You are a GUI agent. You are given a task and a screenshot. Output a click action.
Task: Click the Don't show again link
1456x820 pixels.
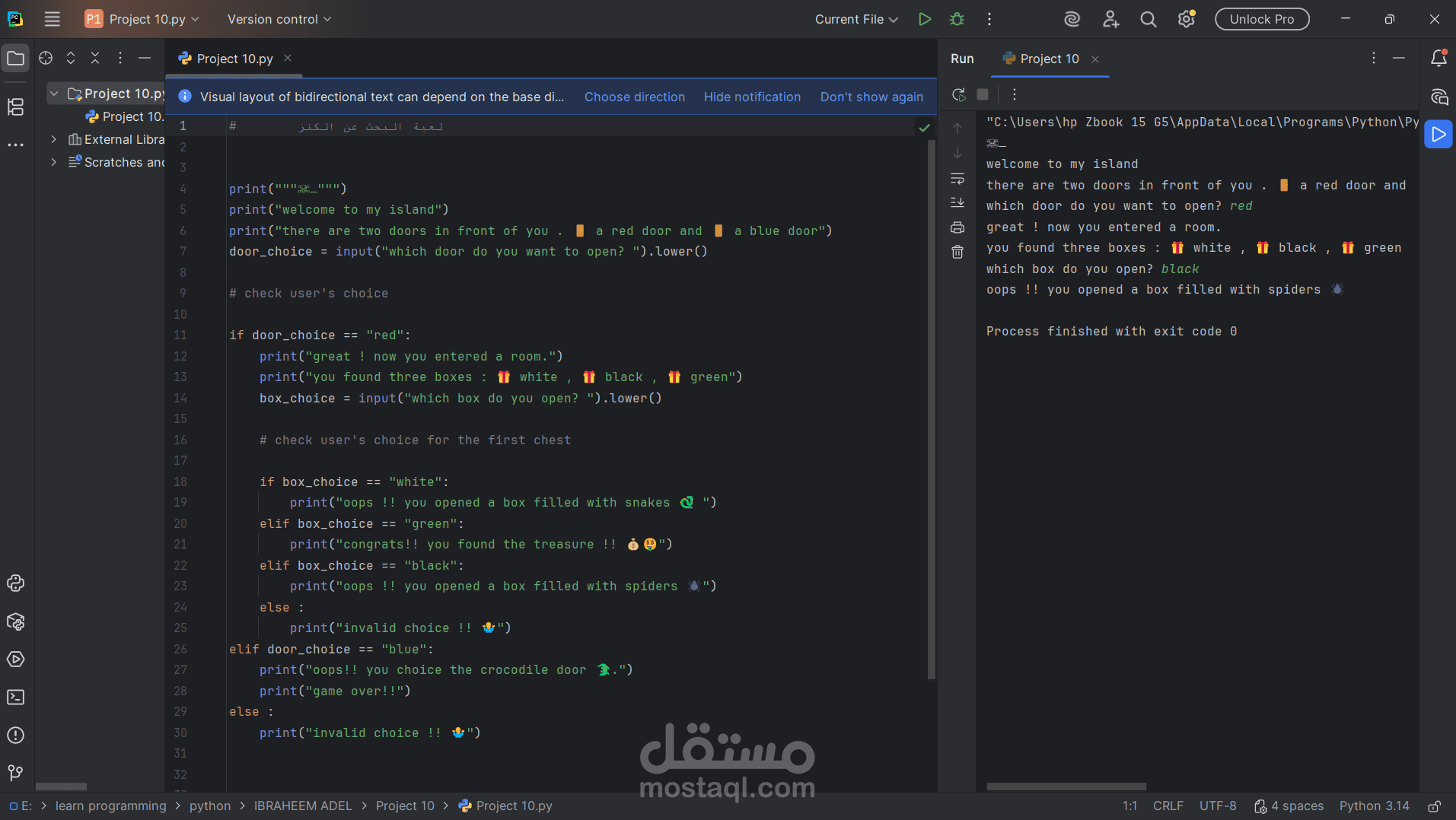[x=871, y=97]
